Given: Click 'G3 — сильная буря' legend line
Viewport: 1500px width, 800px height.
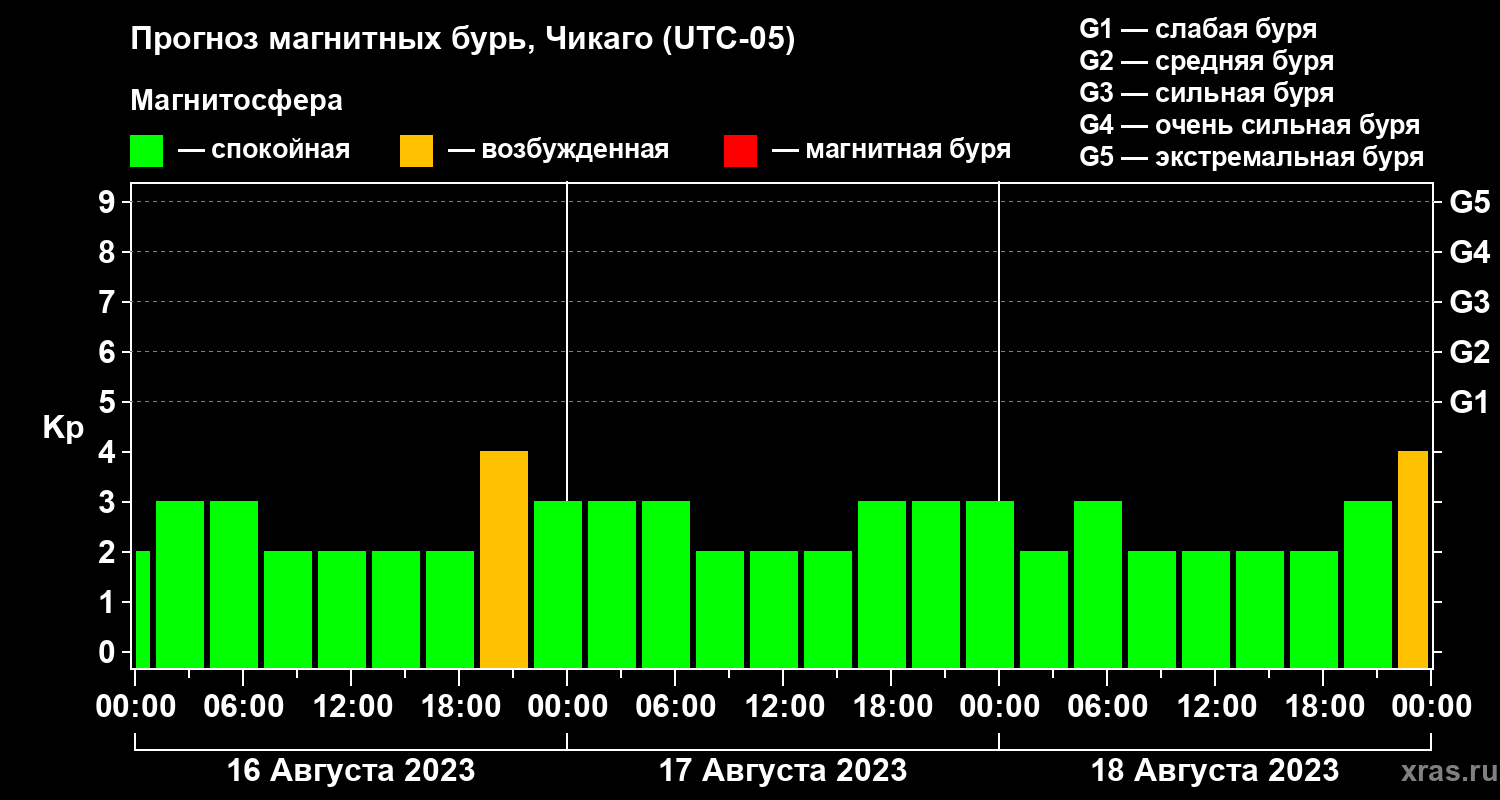Looking at the screenshot, I should (x=1206, y=93).
